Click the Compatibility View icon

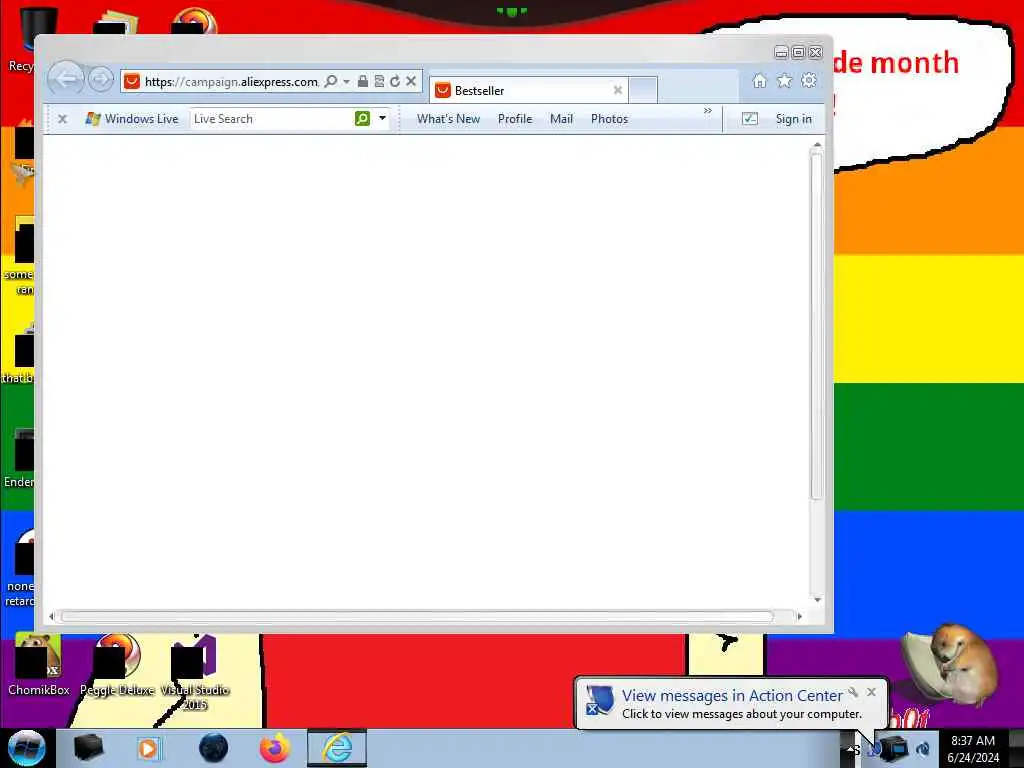coord(379,81)
